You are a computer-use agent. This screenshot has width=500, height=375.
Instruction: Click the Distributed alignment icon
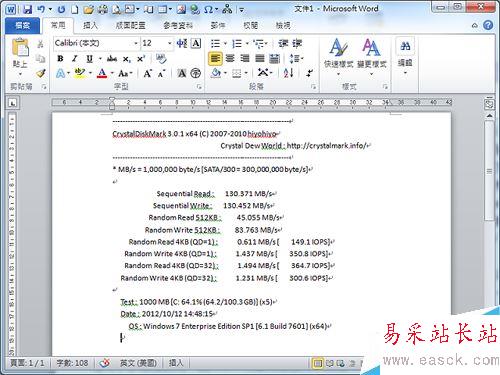274,59
